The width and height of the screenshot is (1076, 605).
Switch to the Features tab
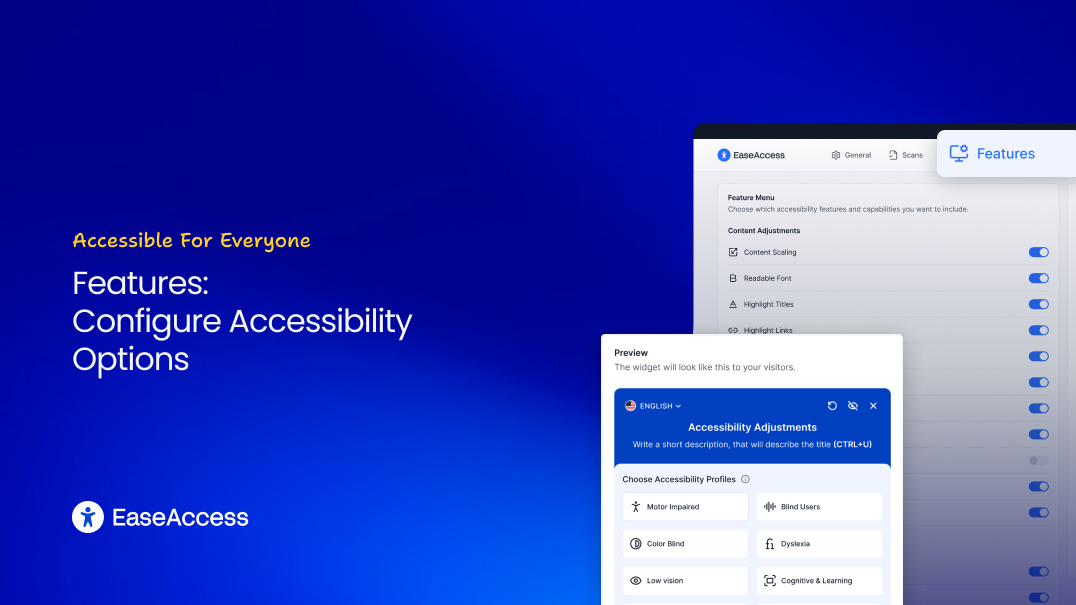click(x=1005, y=153)
